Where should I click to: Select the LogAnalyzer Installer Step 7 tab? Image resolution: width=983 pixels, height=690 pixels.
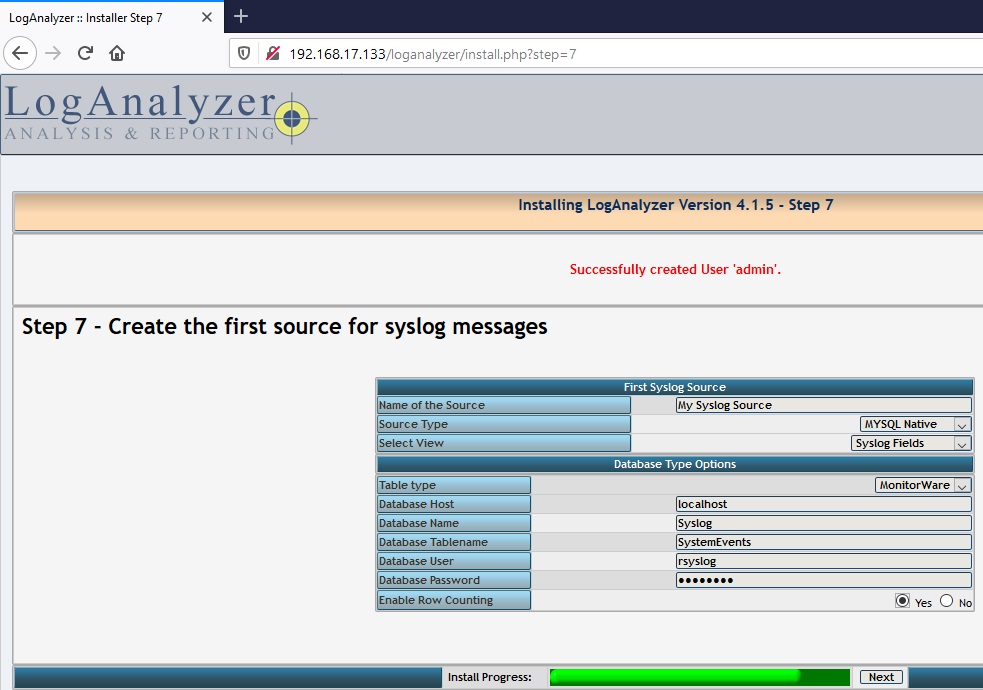[x=112, y=18]
